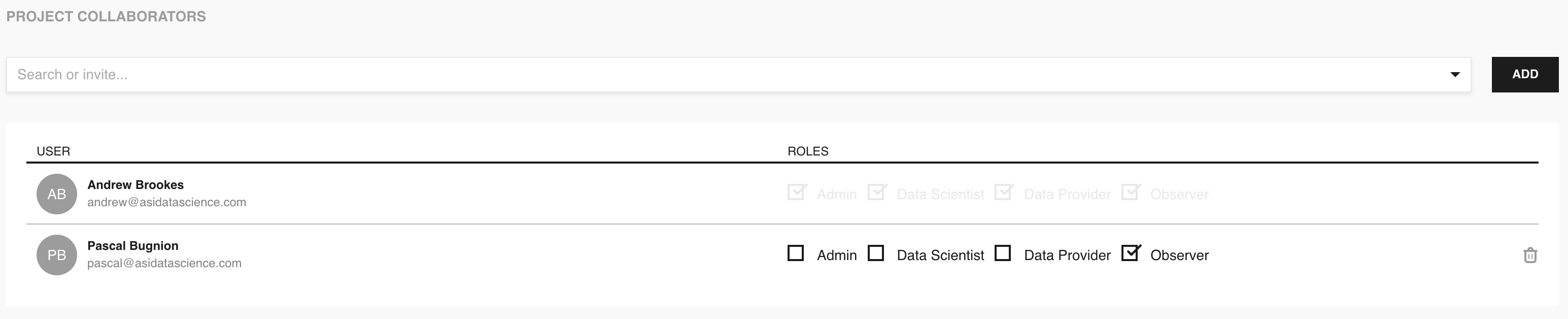Tick Data Scientist checkbox for Pascal Bugnion
Image resolution: width=1568 pixels, height=319 pixels.
[876, 253]
